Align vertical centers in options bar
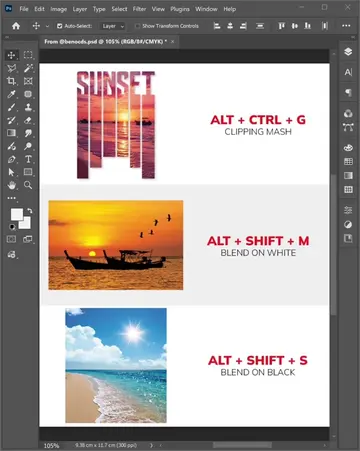The height and width of the screenshot is (451, 360). point(295,26)
